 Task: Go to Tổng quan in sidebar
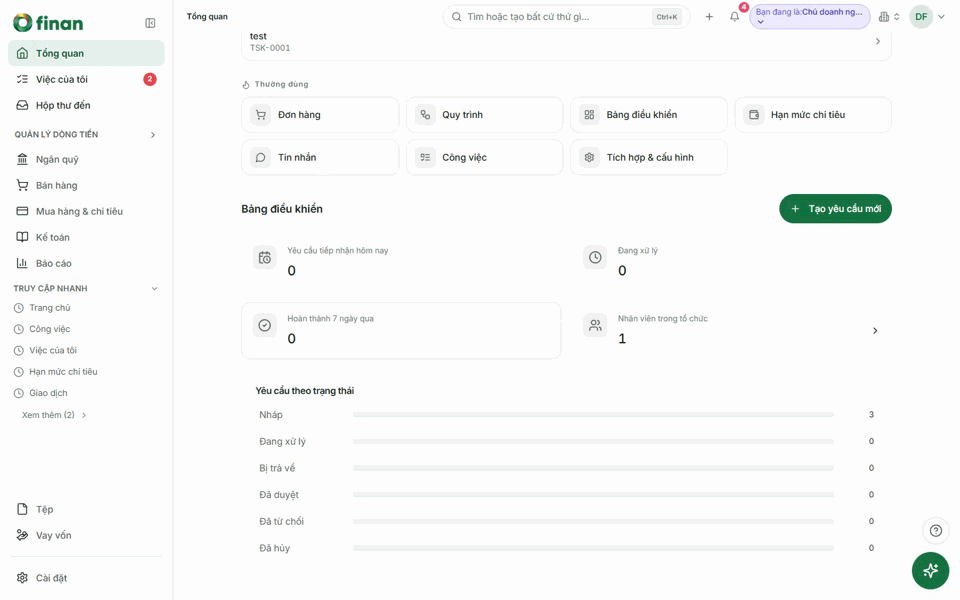point(86,53)
